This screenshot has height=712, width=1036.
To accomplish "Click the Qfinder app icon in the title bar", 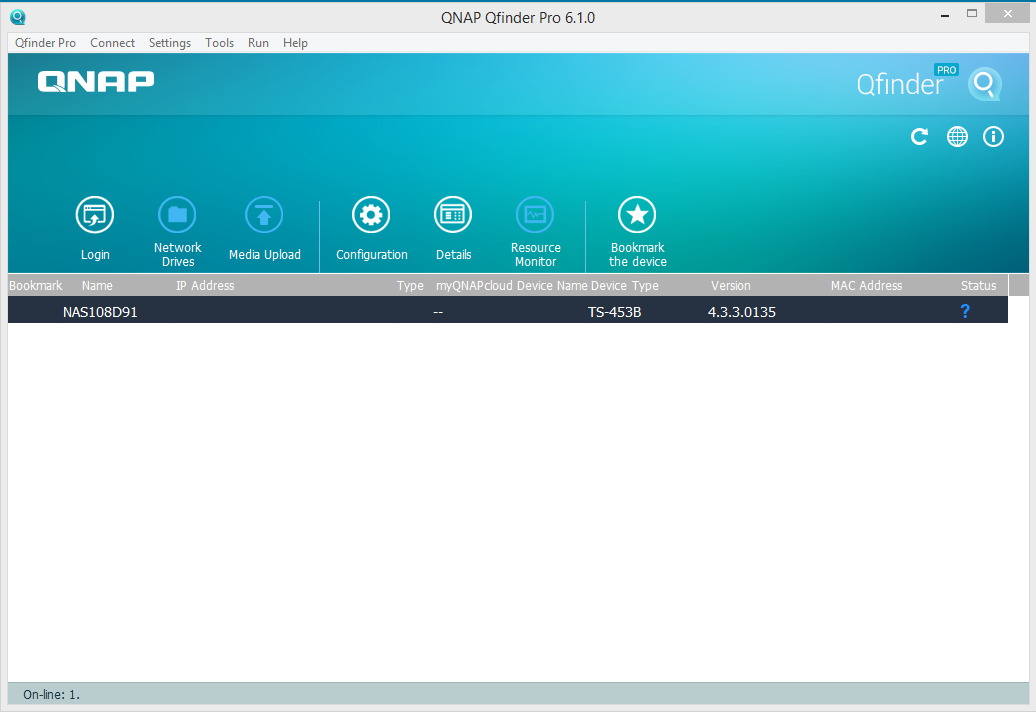I will click(18, 17).
